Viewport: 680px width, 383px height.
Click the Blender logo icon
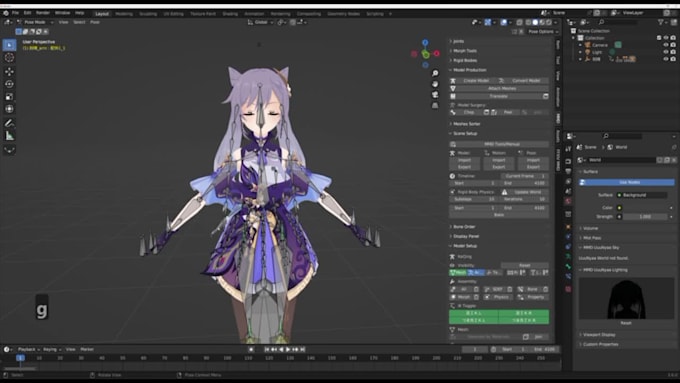point(6,13)
